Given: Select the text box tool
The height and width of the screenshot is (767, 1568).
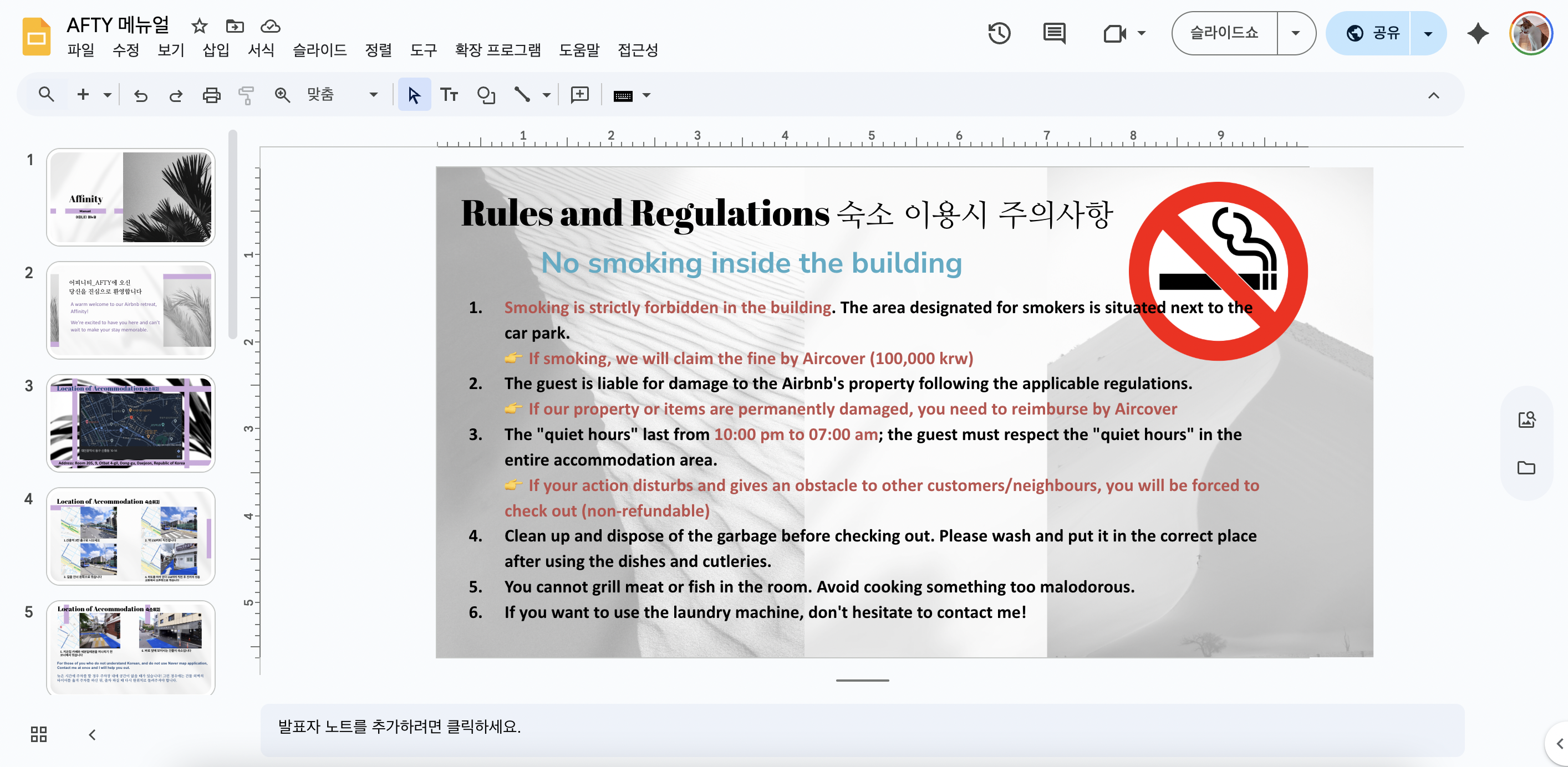Looking at the screenshot, I should (450, 95).
